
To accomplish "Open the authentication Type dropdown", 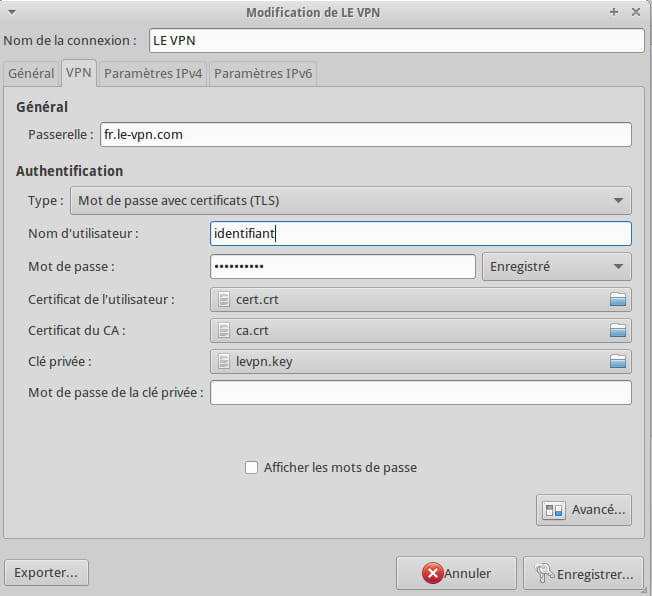I will [351, 200].
